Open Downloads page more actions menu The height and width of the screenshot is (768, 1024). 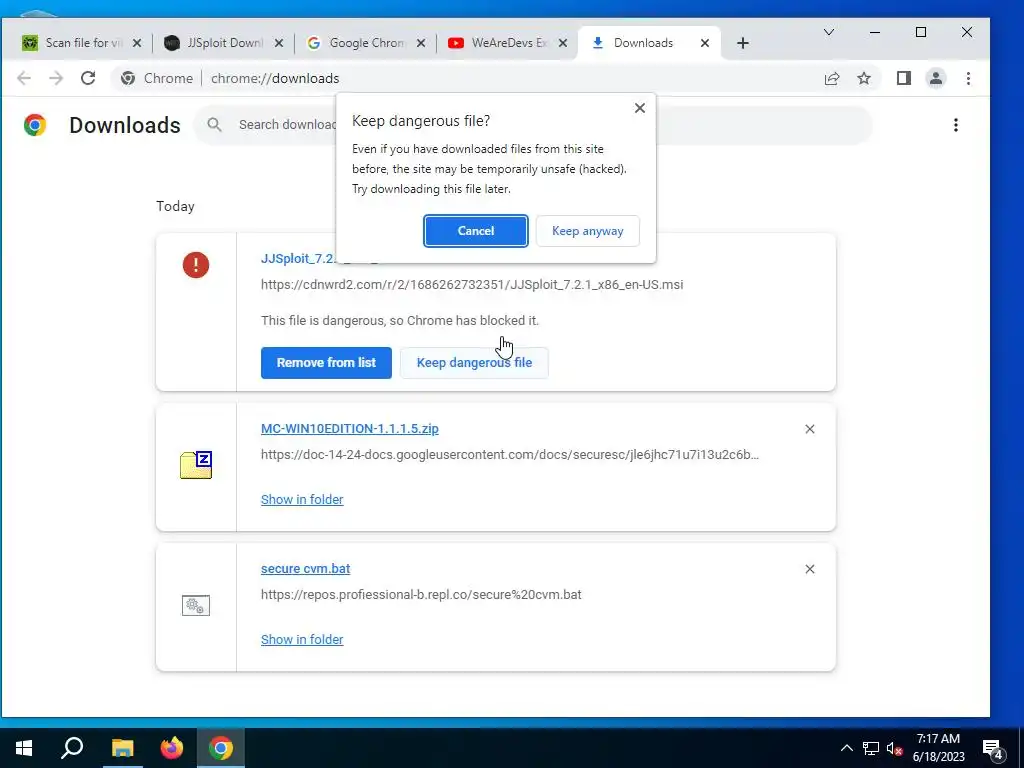pyautogui.click(x=956, y=125)
